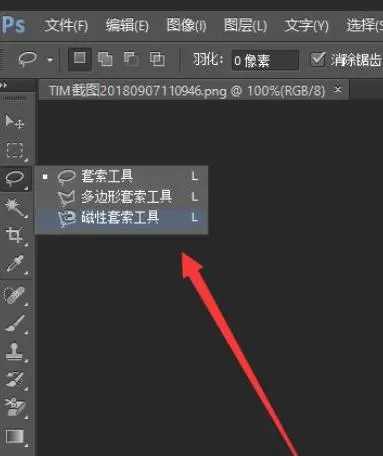Screen dimensions: 383x456
Task: Open the lasso tool preset picker arrow
Action: (50, 60)
